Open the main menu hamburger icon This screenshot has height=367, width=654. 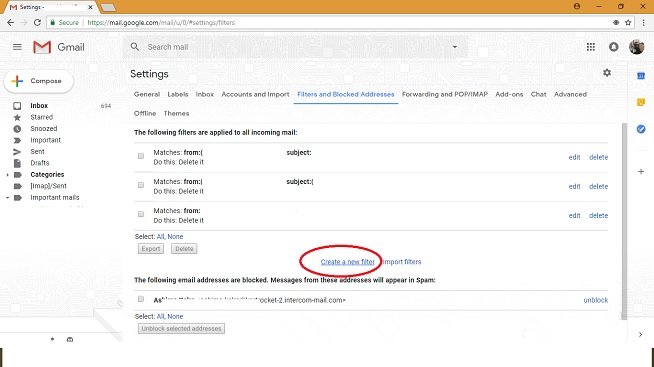click(x=17, y=47)
